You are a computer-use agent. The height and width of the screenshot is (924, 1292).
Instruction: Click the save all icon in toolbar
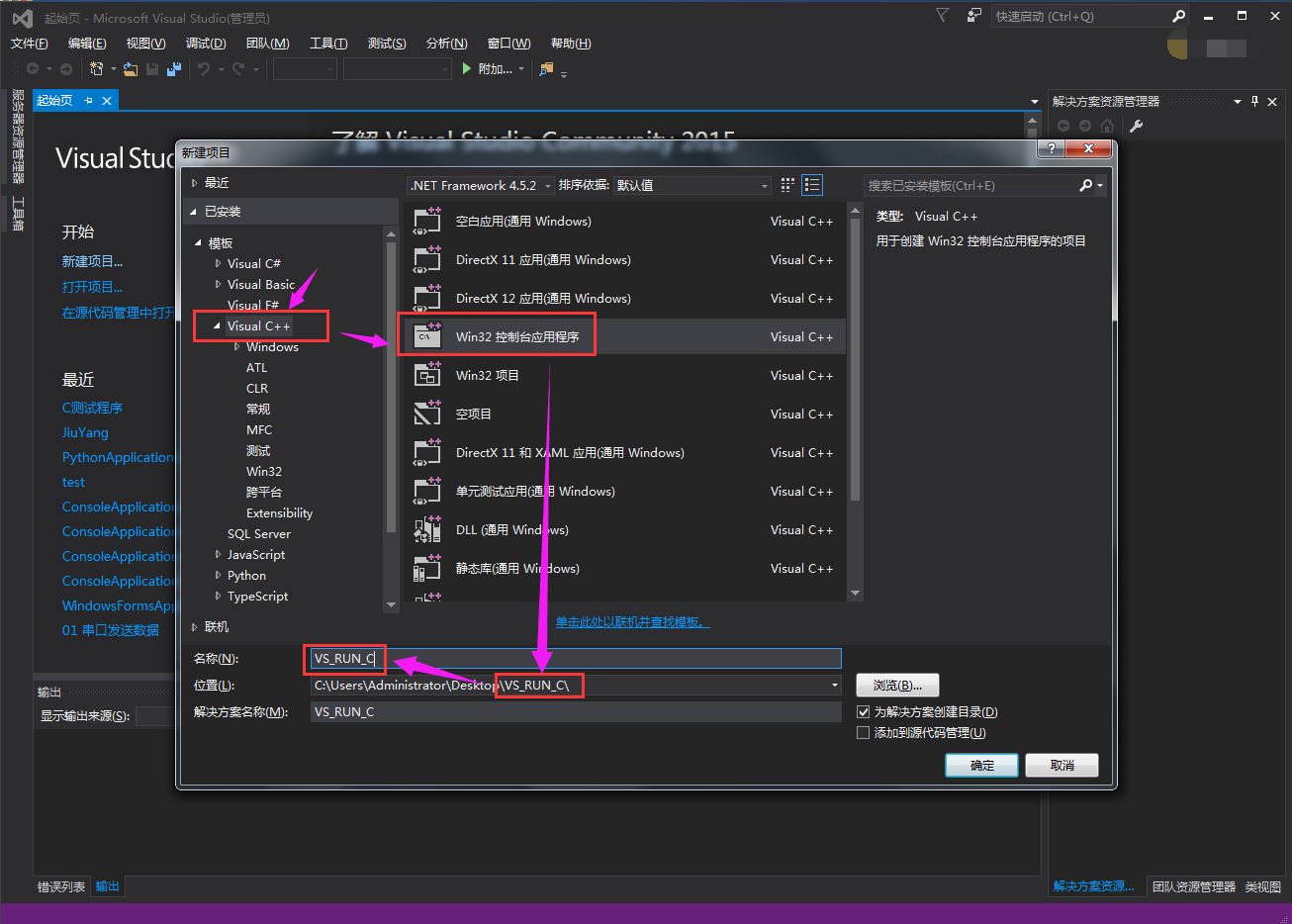point(174,68)
